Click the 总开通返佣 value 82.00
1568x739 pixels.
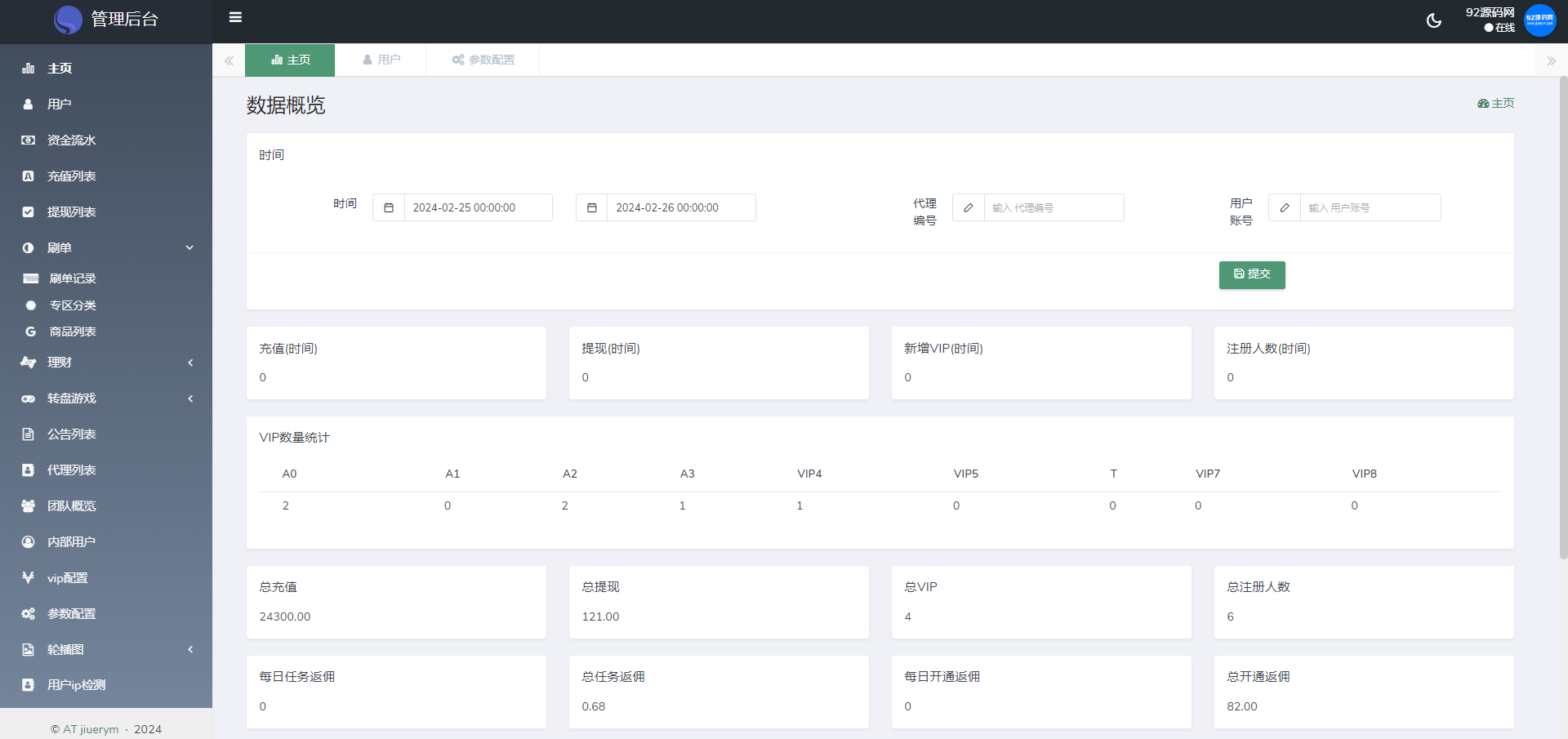[1241, 706]
